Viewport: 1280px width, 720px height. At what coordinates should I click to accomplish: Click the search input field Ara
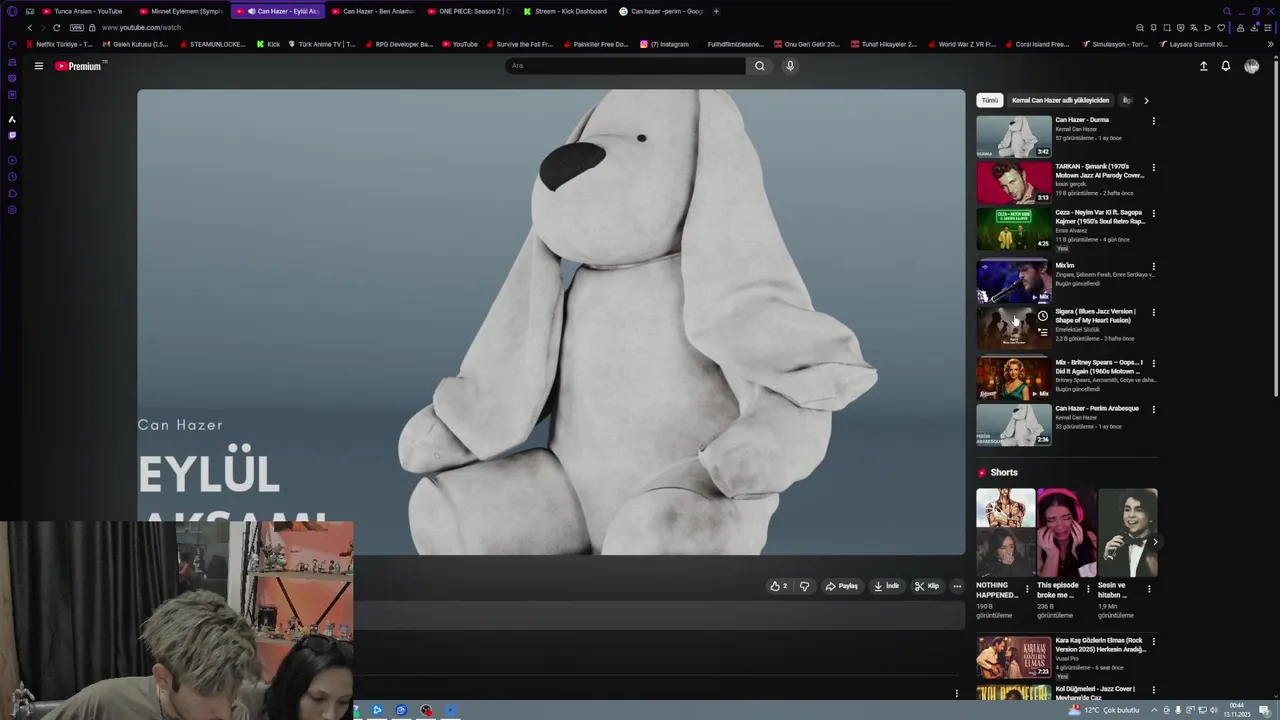[x=625, y=66]
